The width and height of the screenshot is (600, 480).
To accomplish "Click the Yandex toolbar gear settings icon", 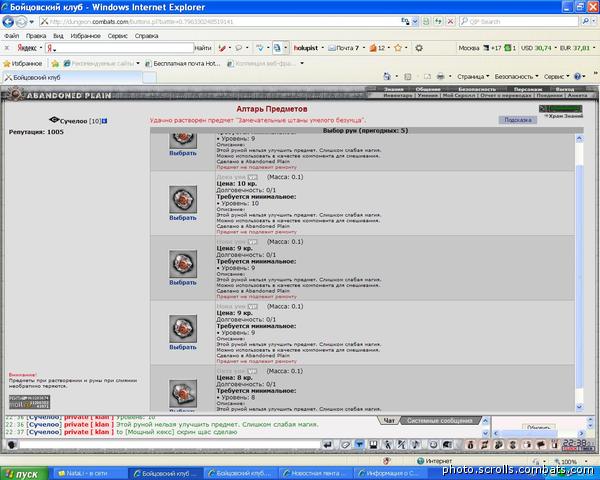I will [419, 48].
